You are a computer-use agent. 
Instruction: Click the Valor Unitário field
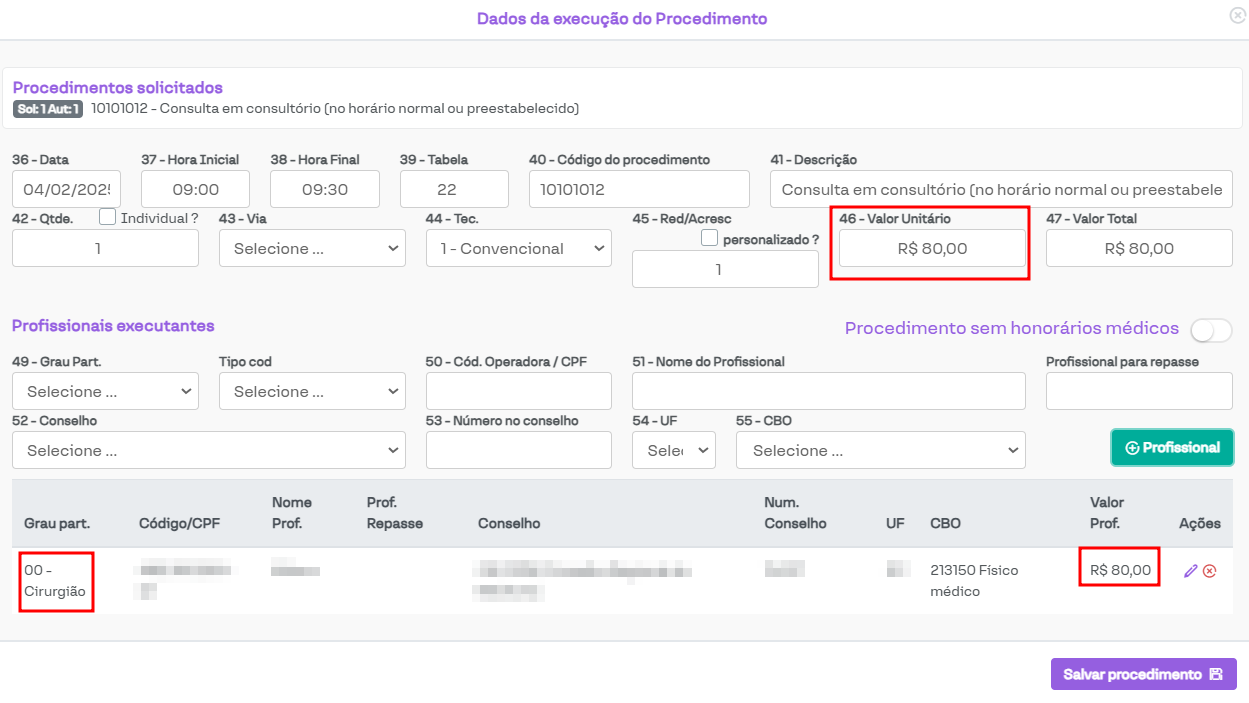click(932, 249)
